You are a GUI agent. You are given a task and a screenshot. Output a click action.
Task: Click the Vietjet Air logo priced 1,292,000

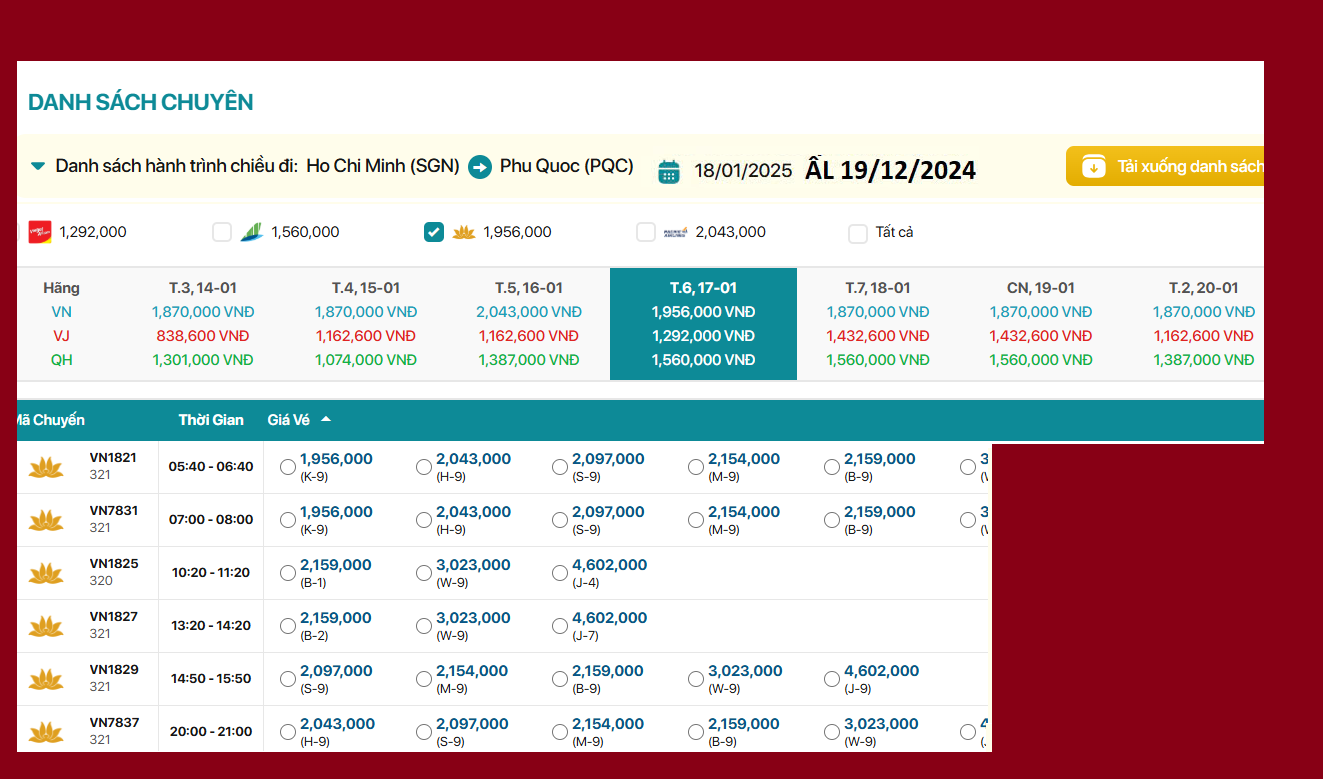coord(40,232)
